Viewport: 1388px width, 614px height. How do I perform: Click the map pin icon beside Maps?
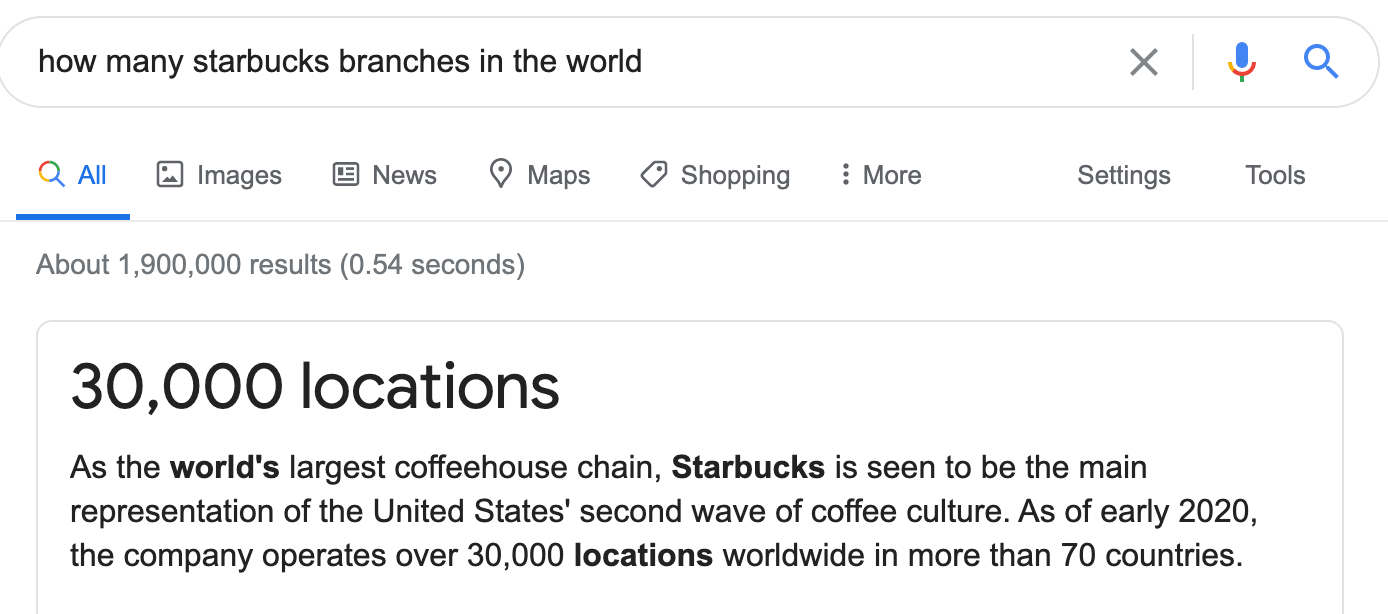(x=500, y=174)
